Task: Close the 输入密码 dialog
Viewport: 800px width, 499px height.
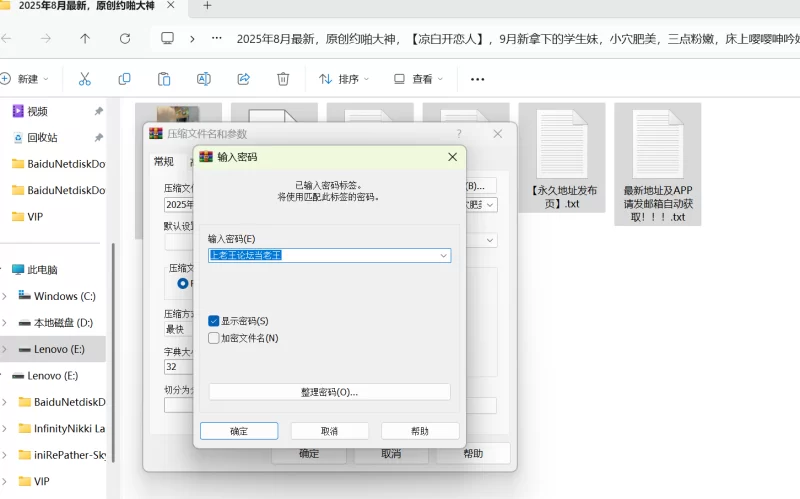Action: pos(453,157)
